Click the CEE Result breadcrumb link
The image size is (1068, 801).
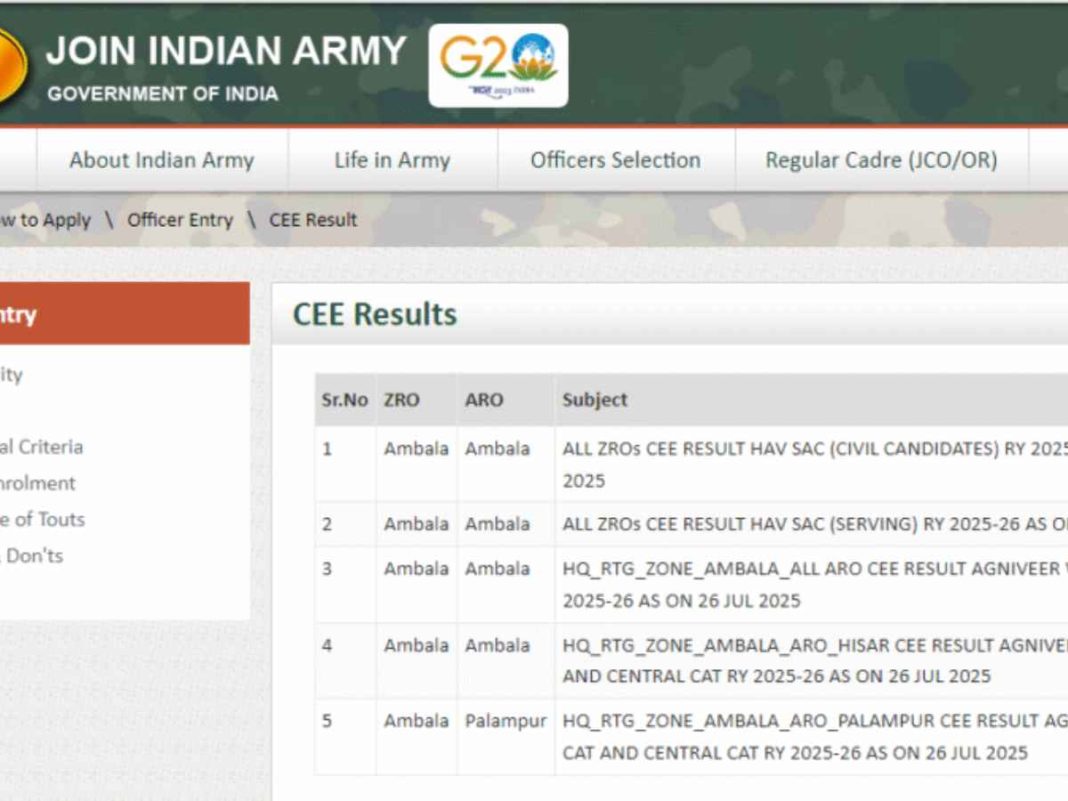[x=313, y=219]
